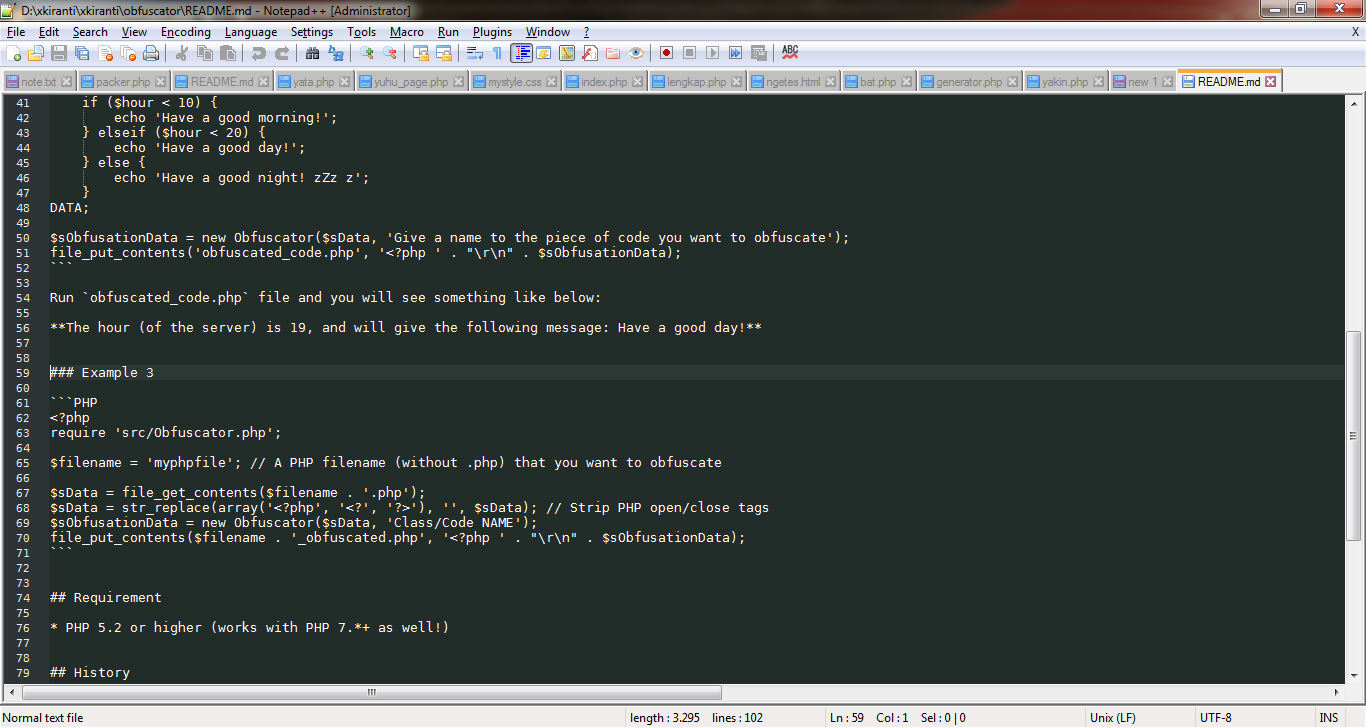Switch to the mystyle.css tab
1366x728 pixels.
click(x=514, y=82)
